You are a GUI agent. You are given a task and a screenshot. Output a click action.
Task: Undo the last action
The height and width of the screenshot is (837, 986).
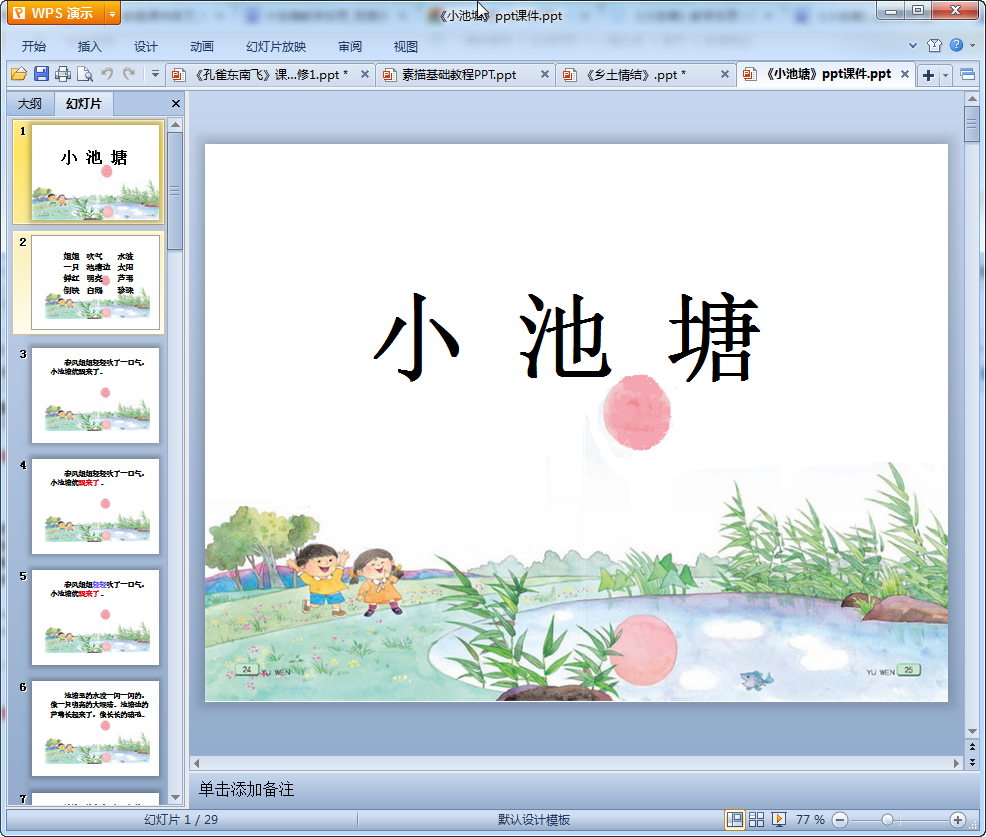click(108, 74)
